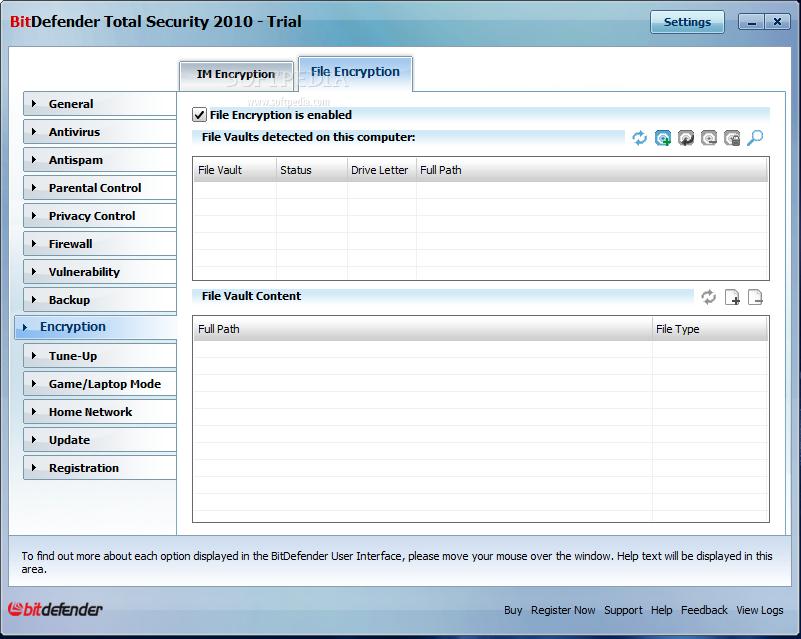
Task: Click the magnifier search vaults icon
Action: [755, 139]
